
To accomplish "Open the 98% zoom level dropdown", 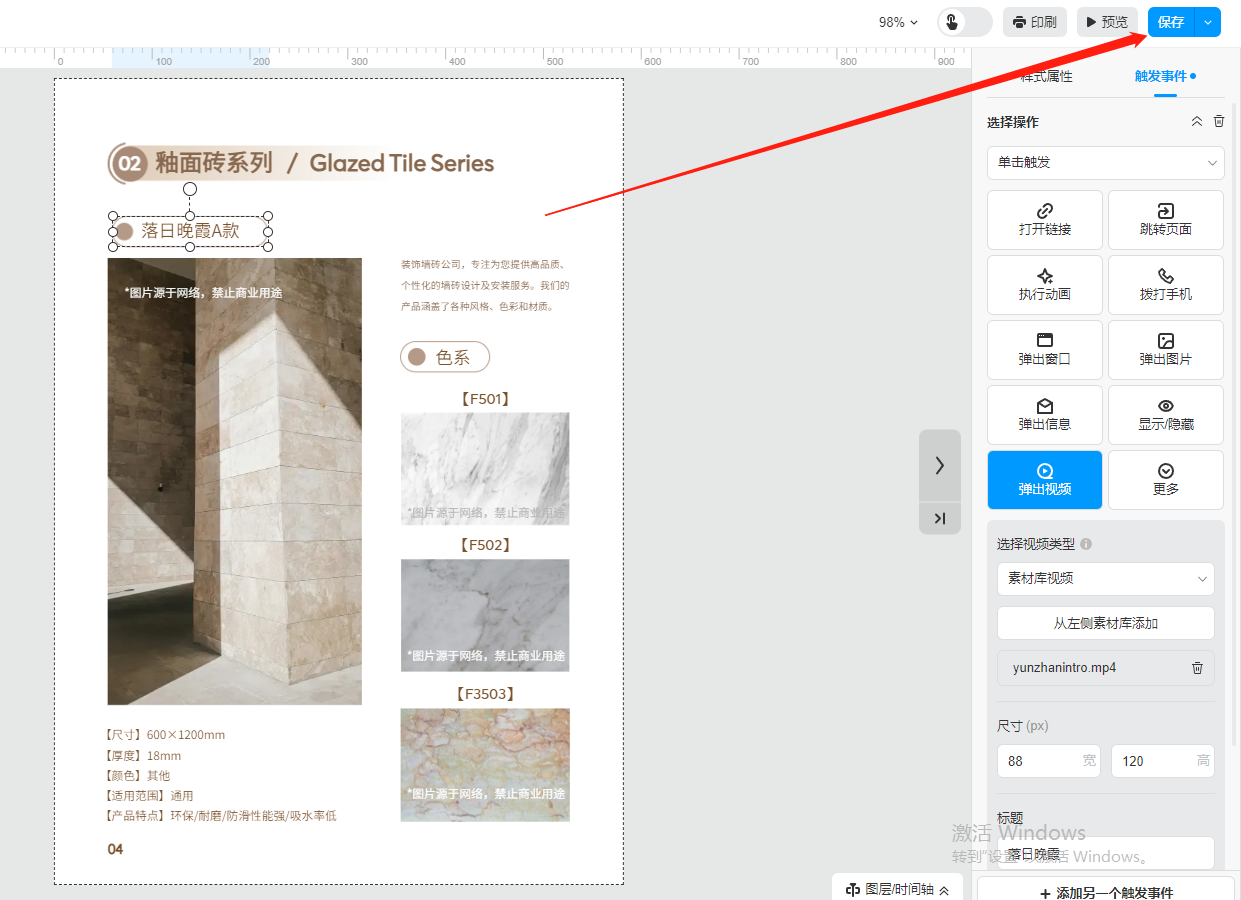I will click(898, 22).
